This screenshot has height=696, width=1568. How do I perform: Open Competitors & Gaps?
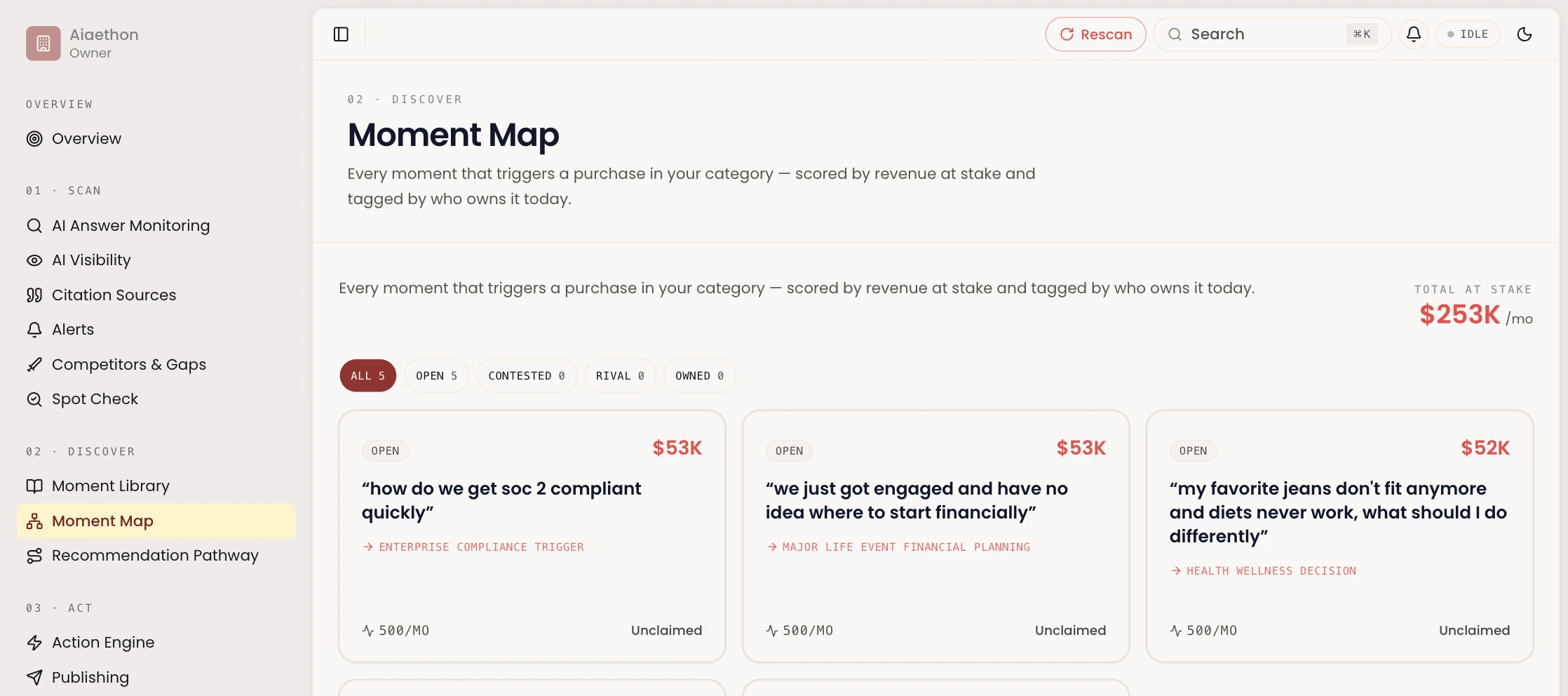[x=156, y=365]
